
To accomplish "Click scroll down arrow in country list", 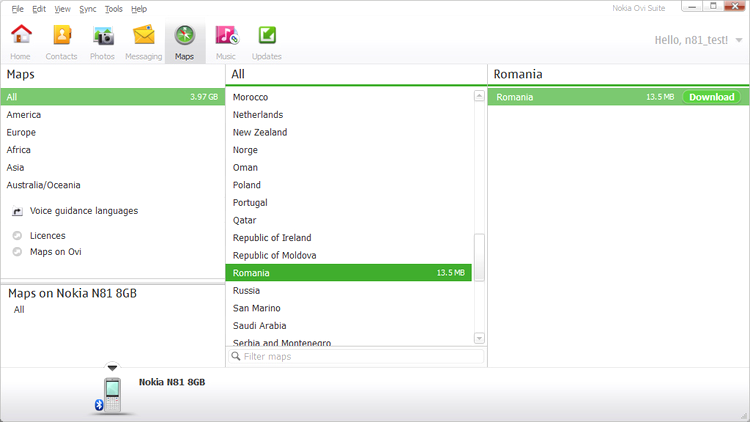I will coord(479,338).
